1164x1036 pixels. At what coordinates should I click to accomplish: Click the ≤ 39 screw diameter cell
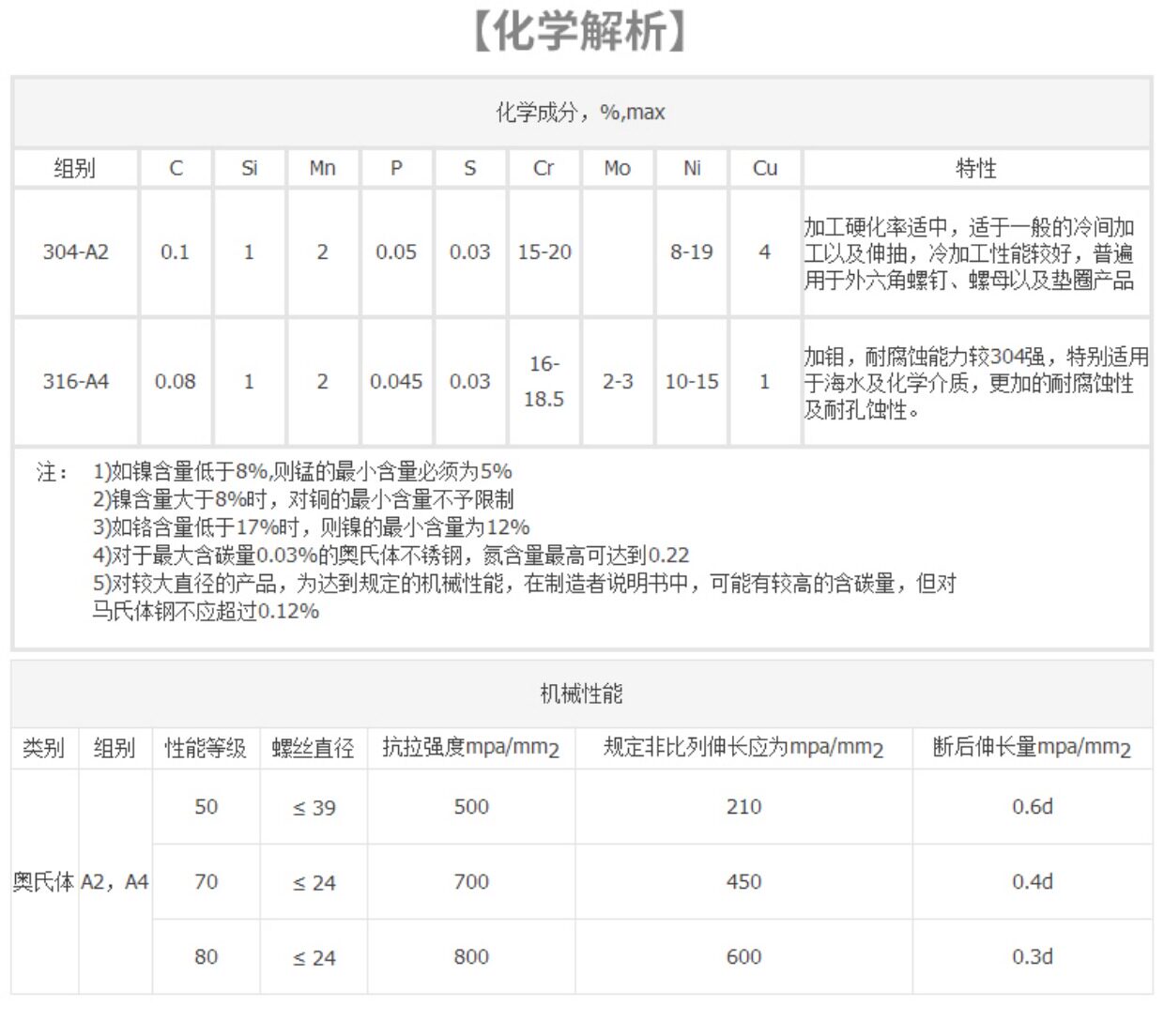click(x=314, y=808)
